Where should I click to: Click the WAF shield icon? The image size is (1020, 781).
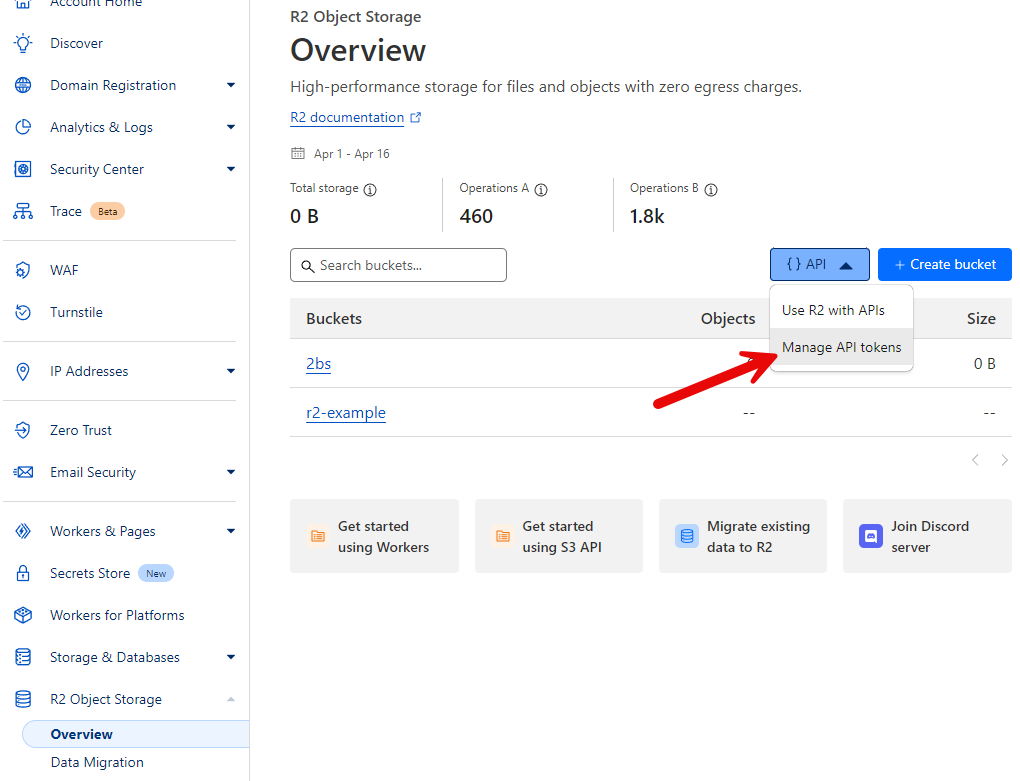coord(23,270)
